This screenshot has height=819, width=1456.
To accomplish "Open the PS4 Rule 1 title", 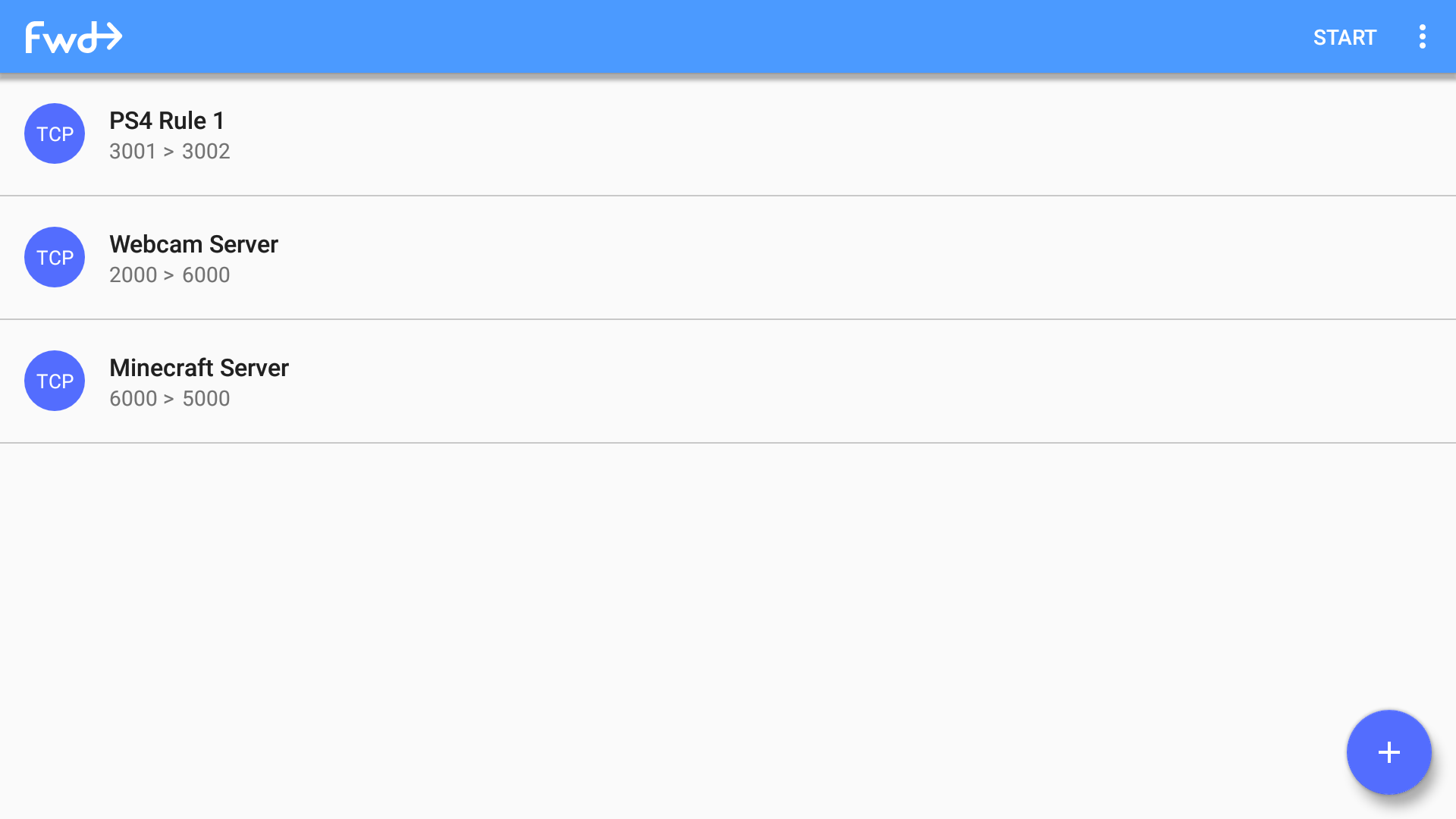I will (167, 121).
